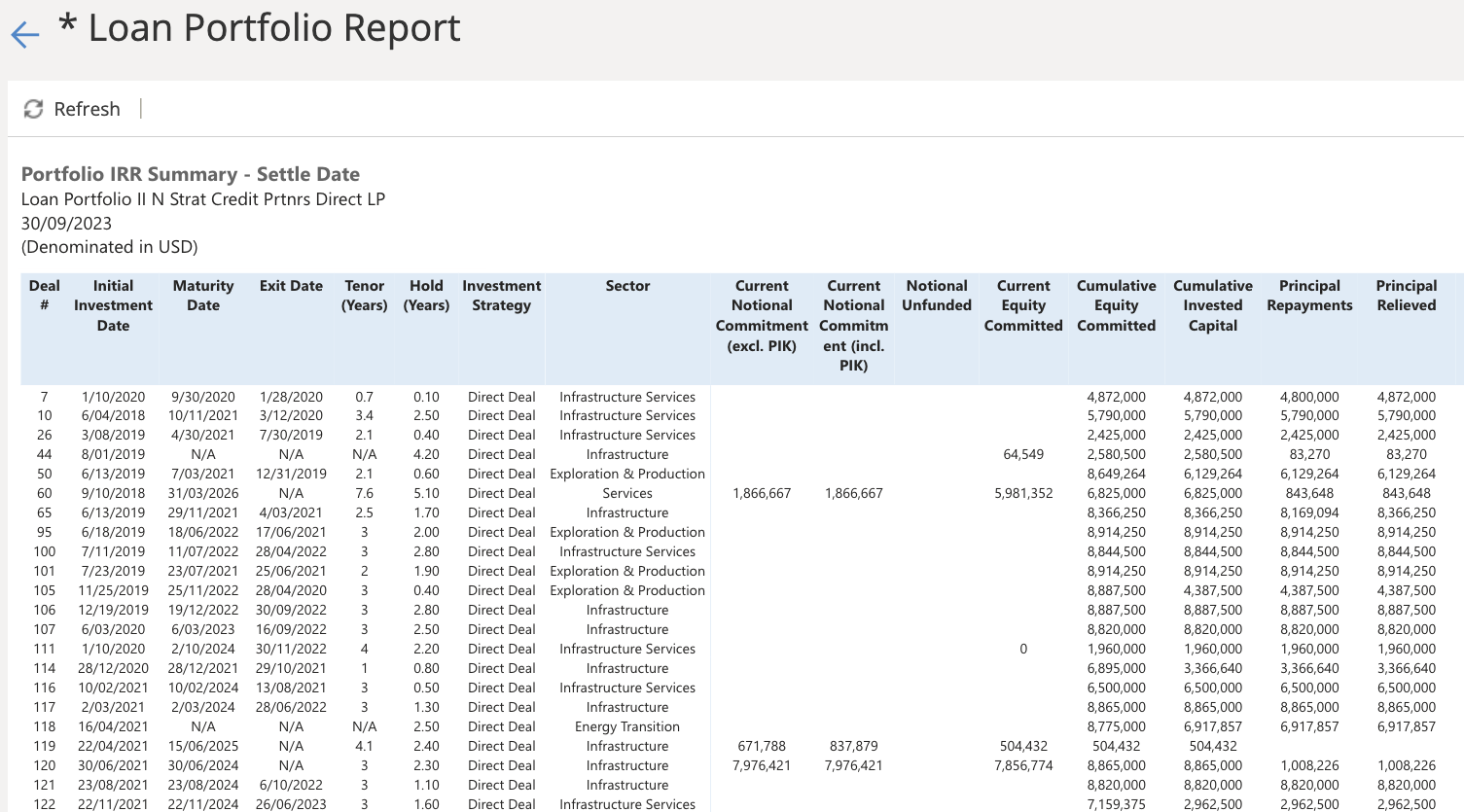The height and width of the screenshot is (812, 1464).
Task: Click the Direct Deal cell of deal 118
Action: coord(501,726)
